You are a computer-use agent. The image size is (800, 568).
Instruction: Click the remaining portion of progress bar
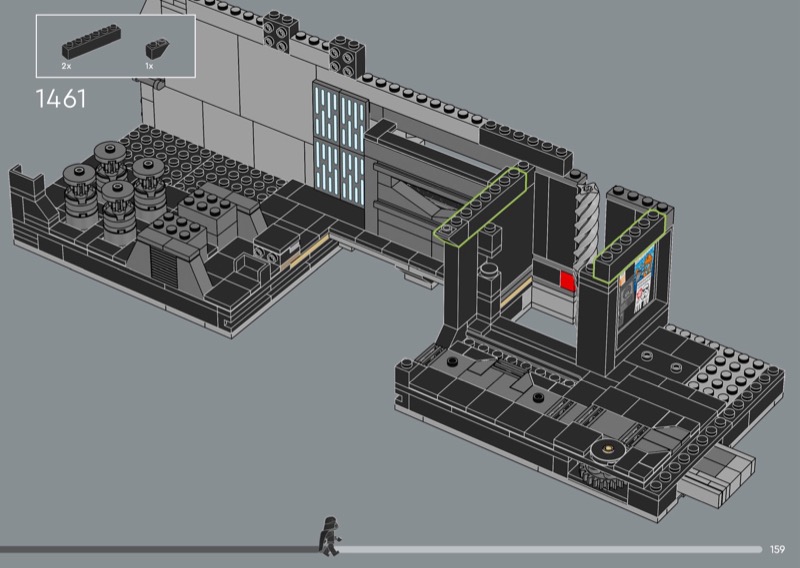click(x=550, y=549)
